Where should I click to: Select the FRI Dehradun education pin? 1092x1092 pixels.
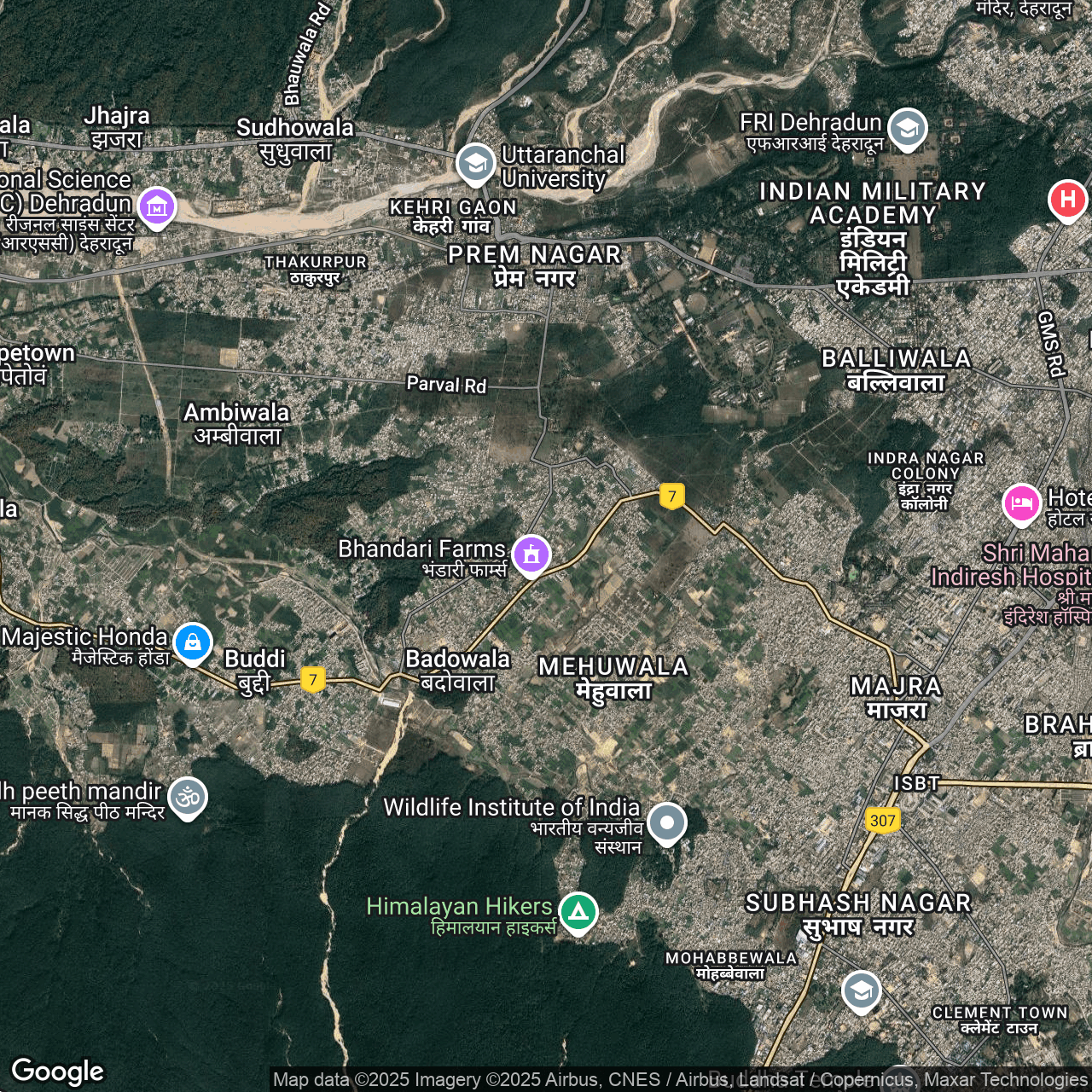click(x=907, y=129)
